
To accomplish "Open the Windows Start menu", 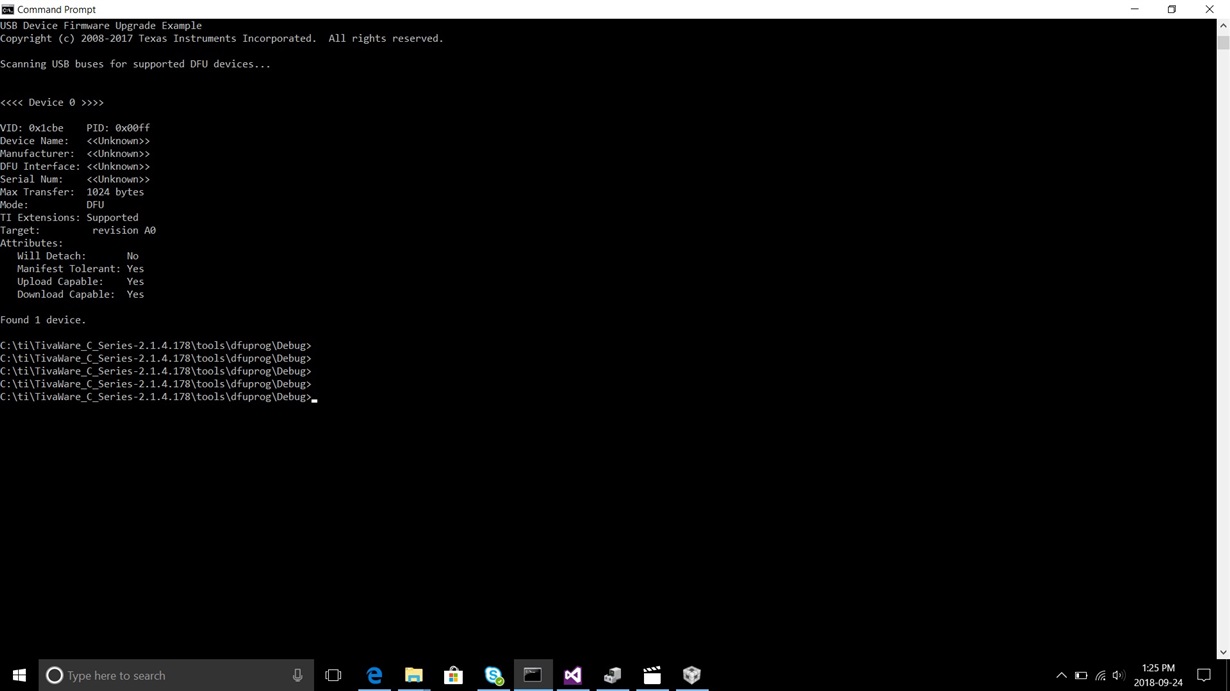I will coord(19,675).
